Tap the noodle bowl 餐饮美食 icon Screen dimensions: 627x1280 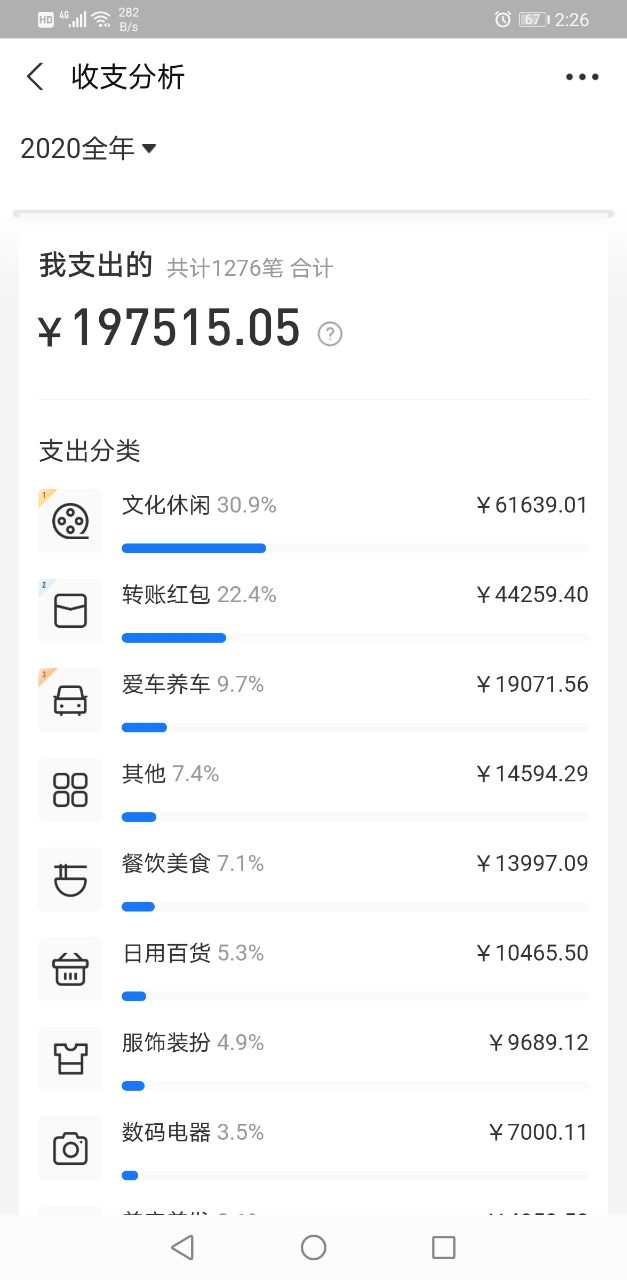(70, 879)
